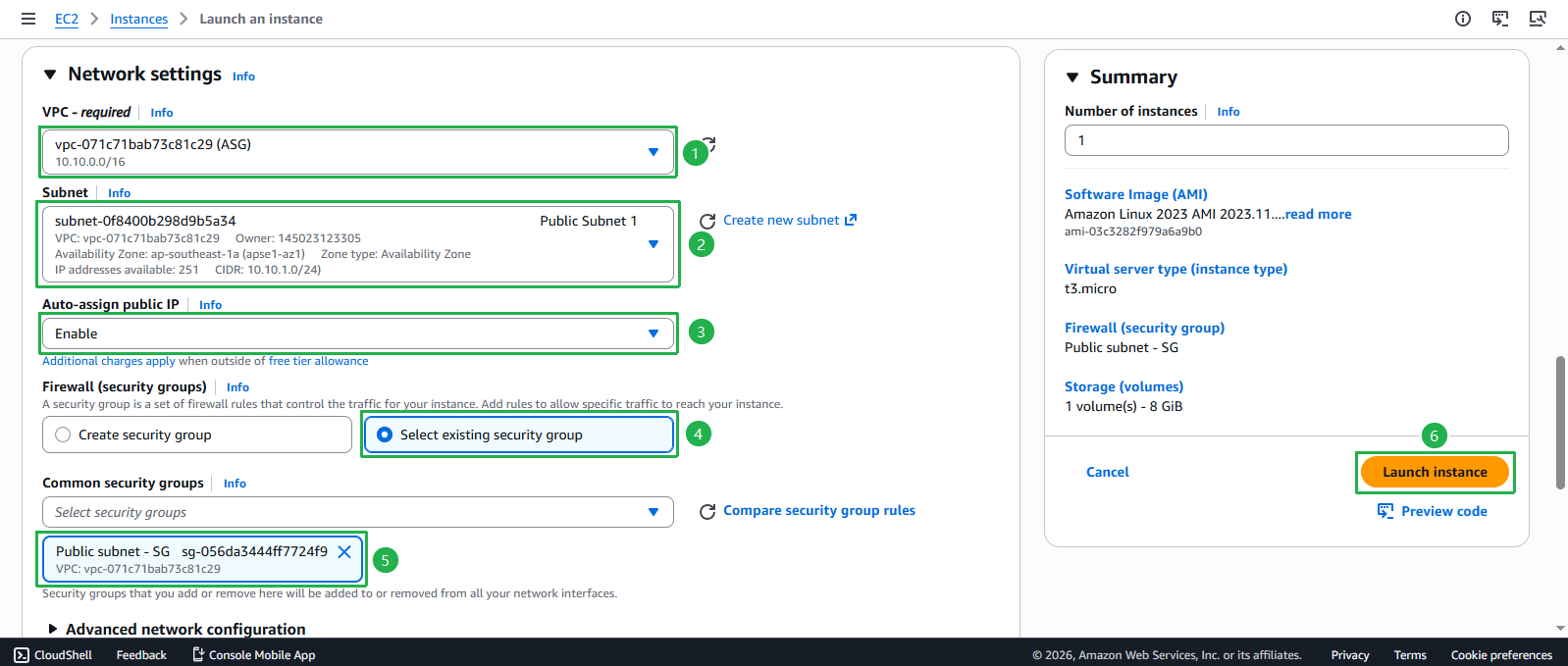Go to EC2 breadcrumb

point(67,19)
